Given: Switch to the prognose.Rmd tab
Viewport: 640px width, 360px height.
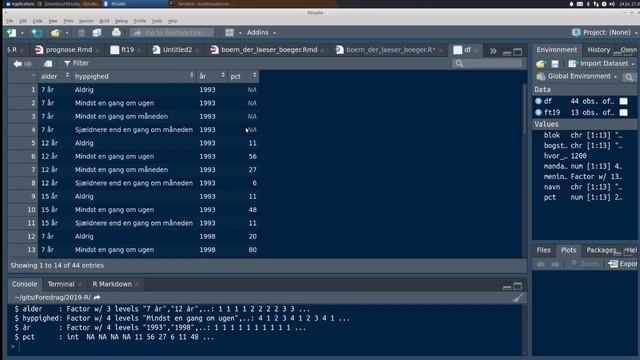Looking at the screenshot, I should [69, 50].
